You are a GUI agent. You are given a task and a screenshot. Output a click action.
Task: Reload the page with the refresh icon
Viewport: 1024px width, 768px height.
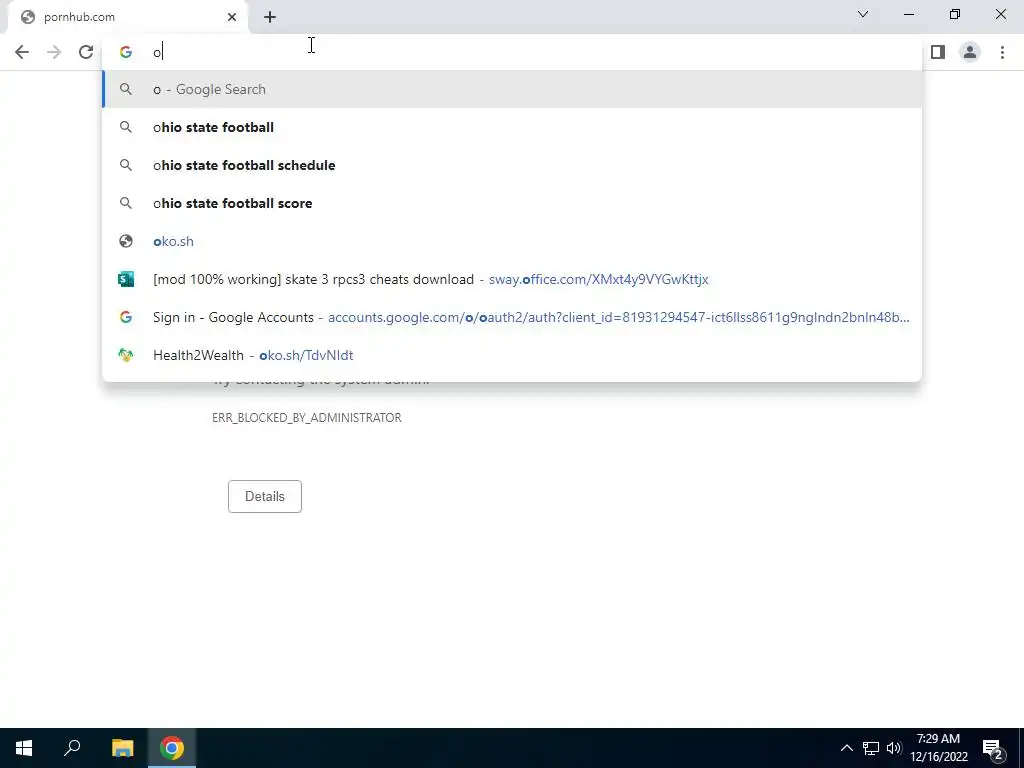tap(86, 52)
